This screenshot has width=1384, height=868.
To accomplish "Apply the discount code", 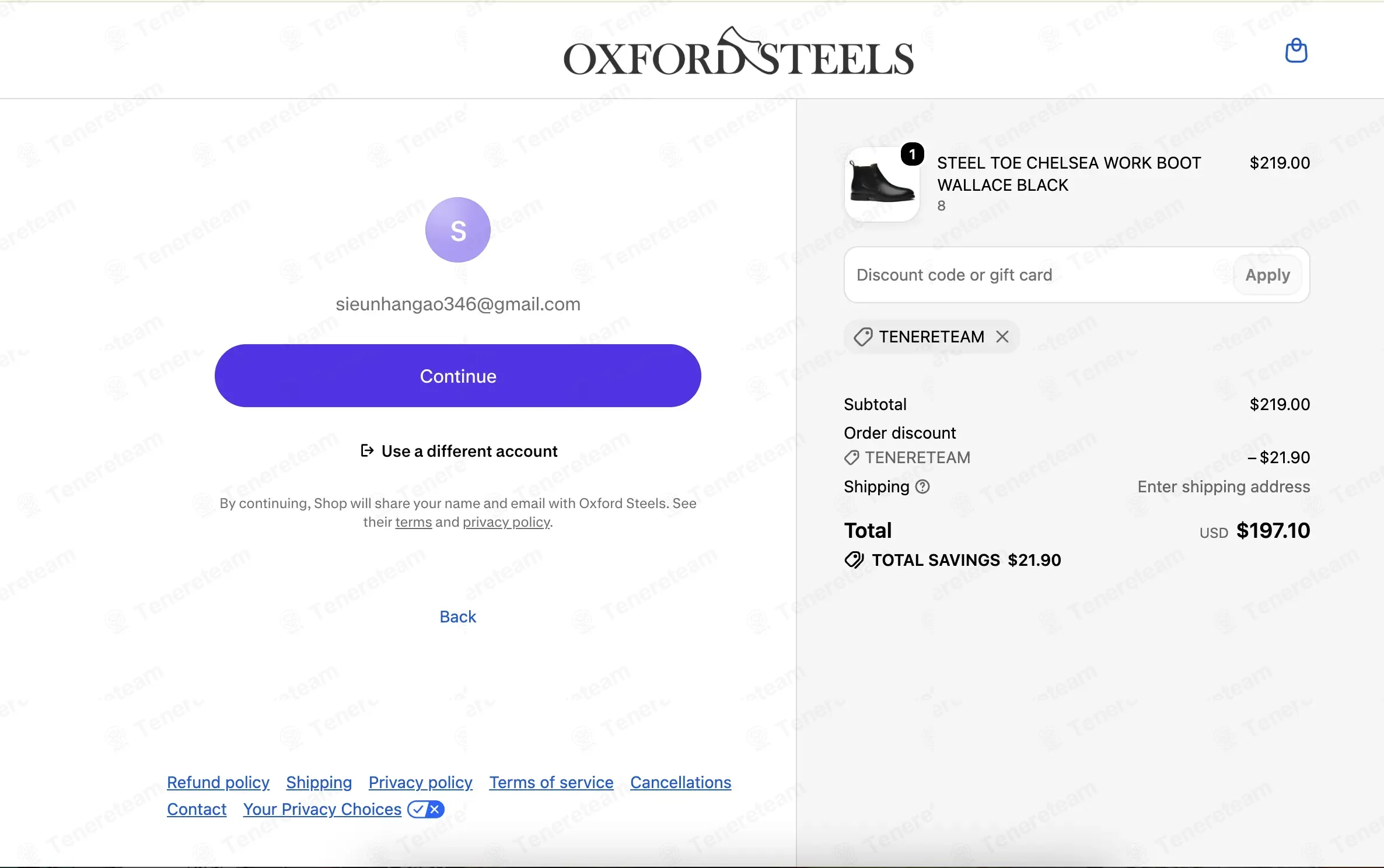I will (1268, 275).
